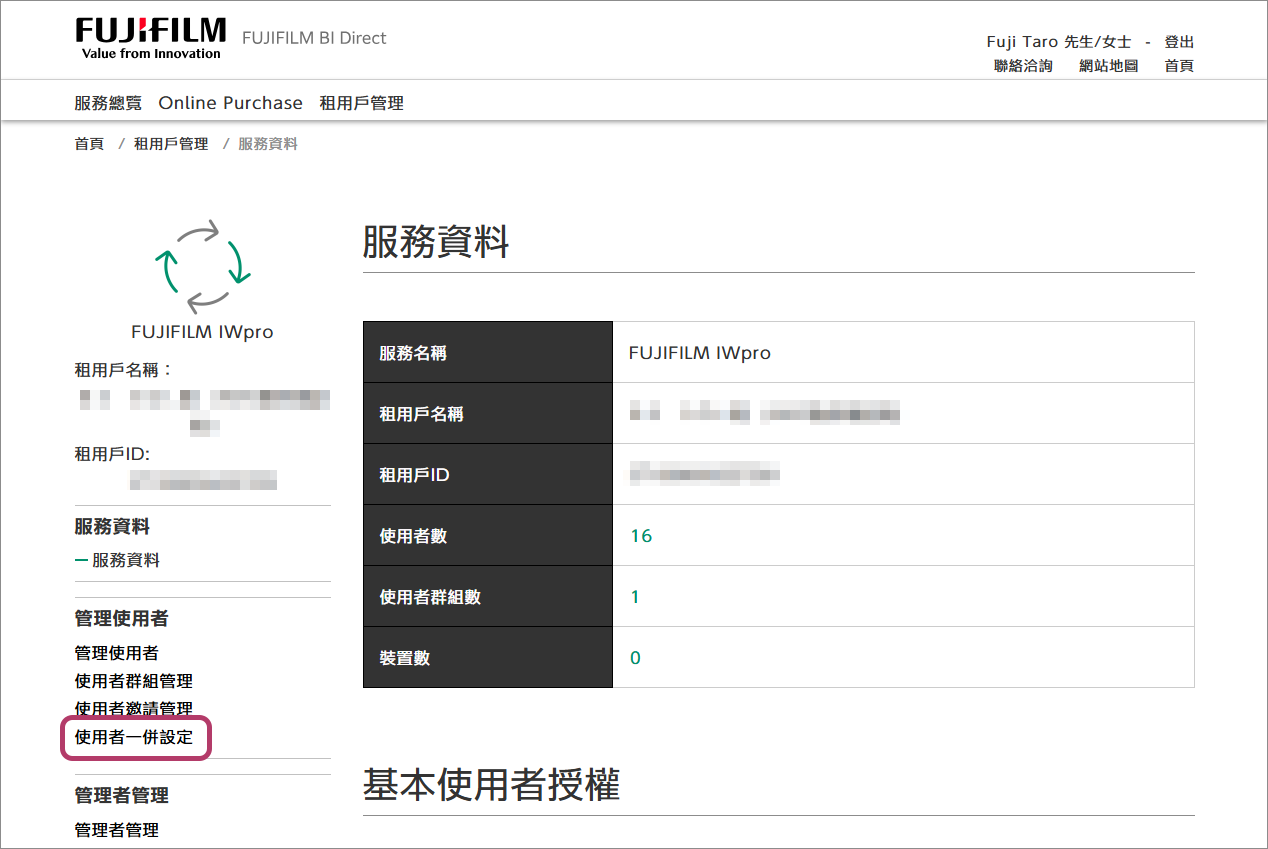
Task: Click the FUJIFILM IWpro label under the icon
Action: 202,332
